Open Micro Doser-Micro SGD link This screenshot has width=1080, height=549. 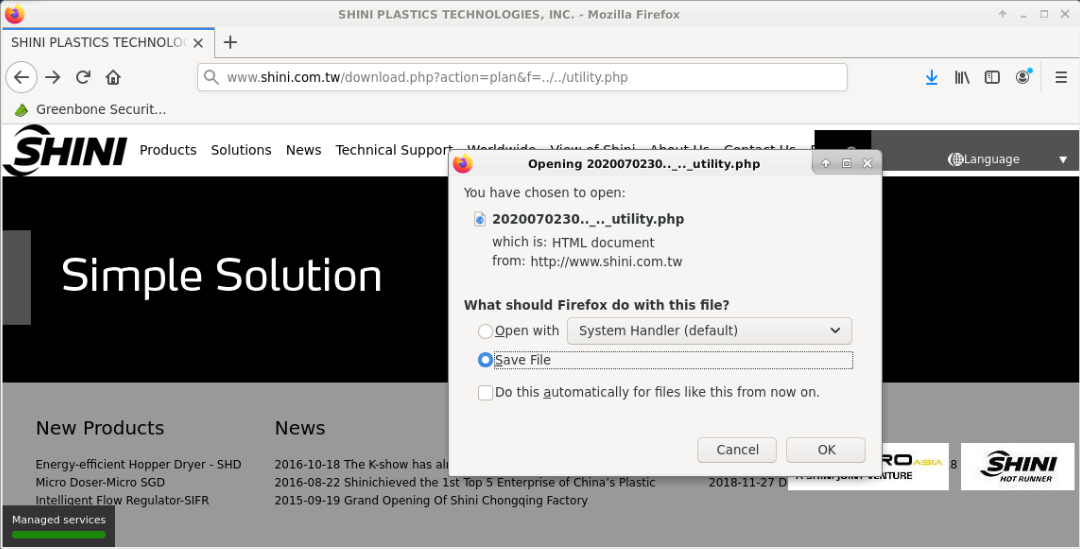click(101, 482)
